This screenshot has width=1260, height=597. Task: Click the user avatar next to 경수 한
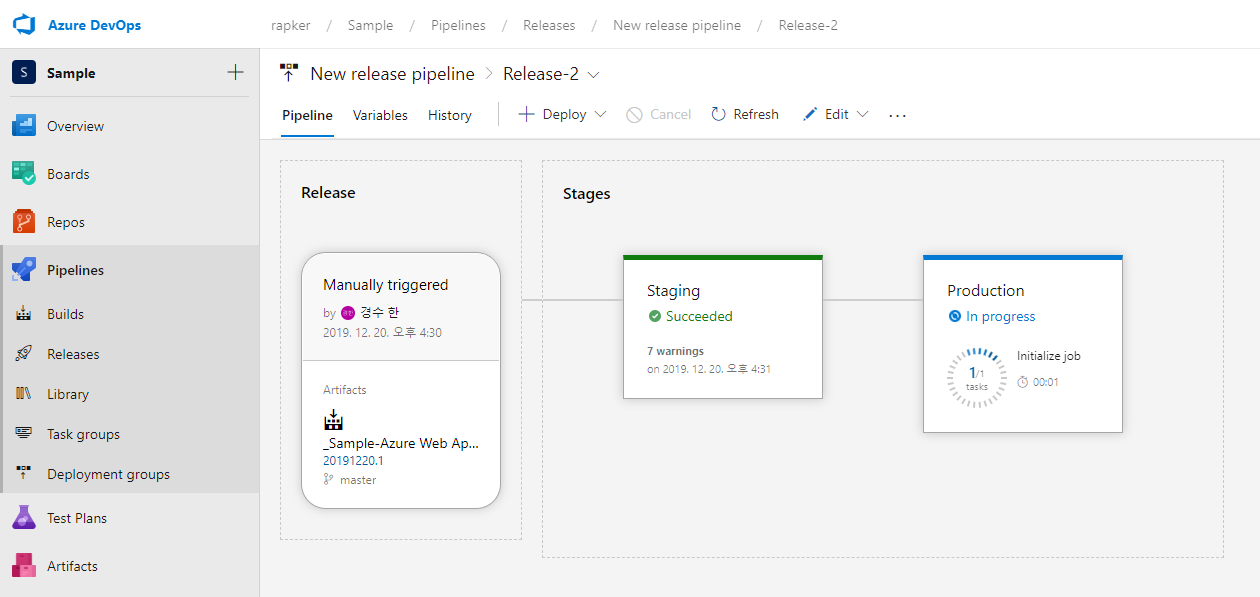[x=348, y=313]
